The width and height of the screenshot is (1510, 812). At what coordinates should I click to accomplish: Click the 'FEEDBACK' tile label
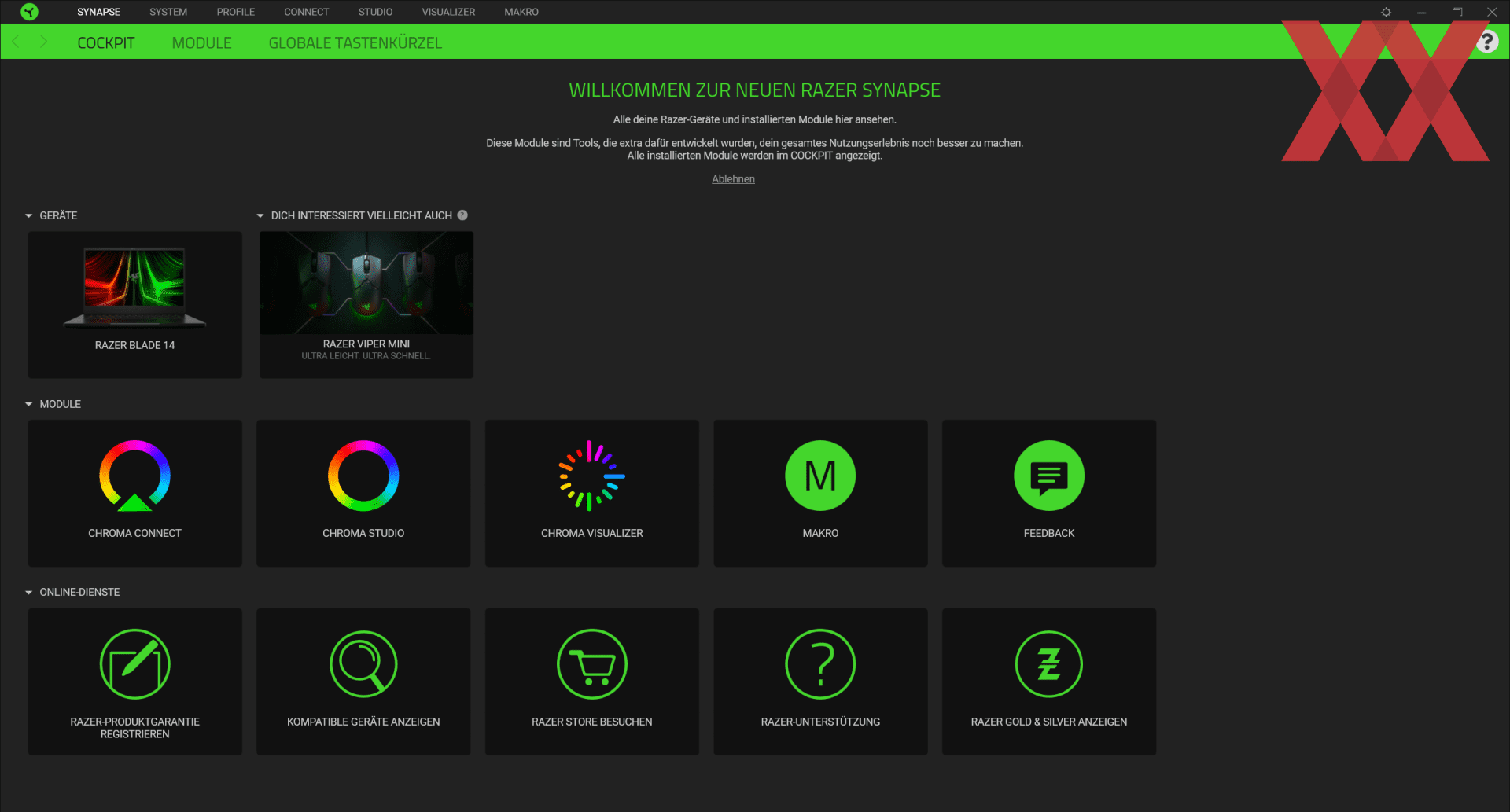[1049, 533]
